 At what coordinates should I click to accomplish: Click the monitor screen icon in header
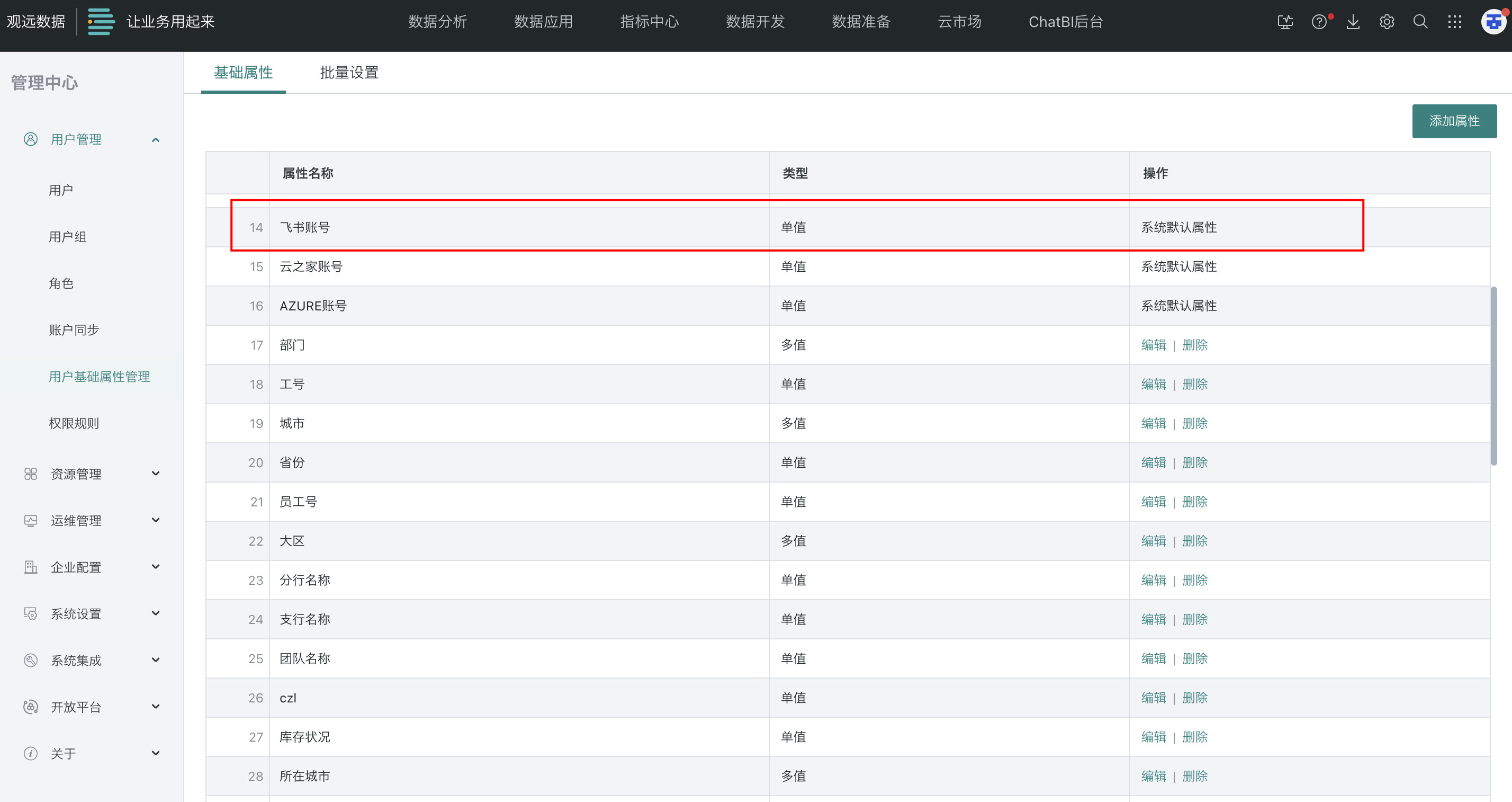[x=1285, y=22]
